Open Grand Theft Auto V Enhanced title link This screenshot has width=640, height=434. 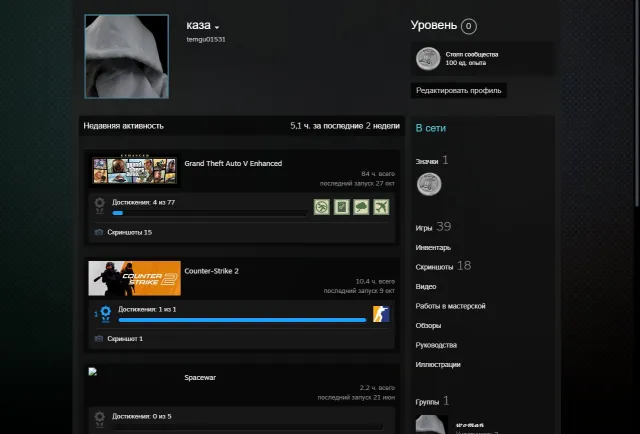[x=233, y=163]
